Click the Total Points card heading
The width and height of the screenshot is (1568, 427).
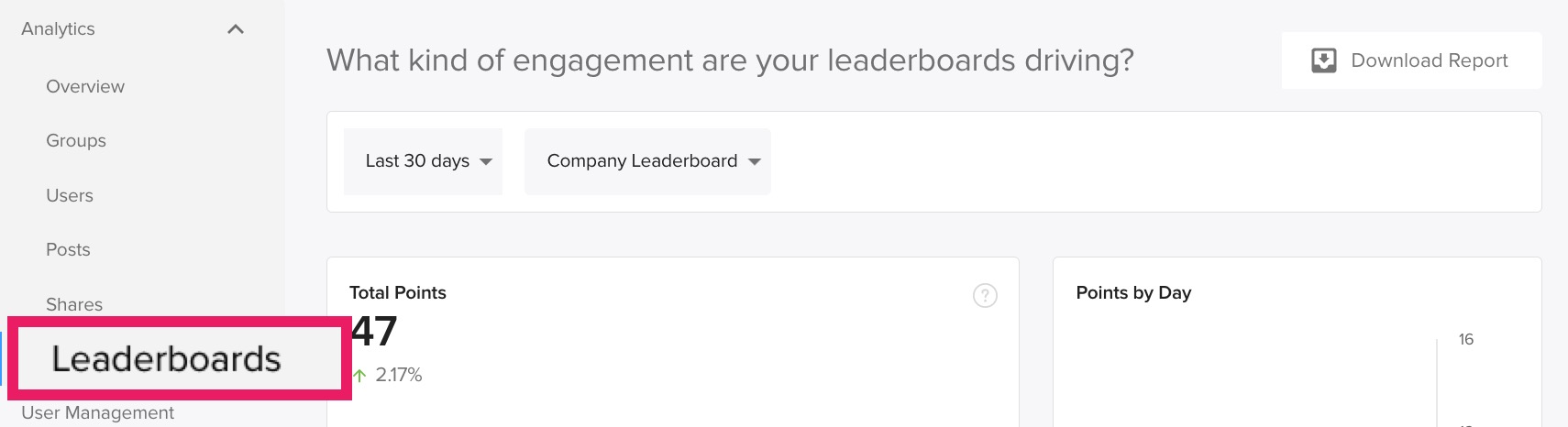tap(398, 292)
